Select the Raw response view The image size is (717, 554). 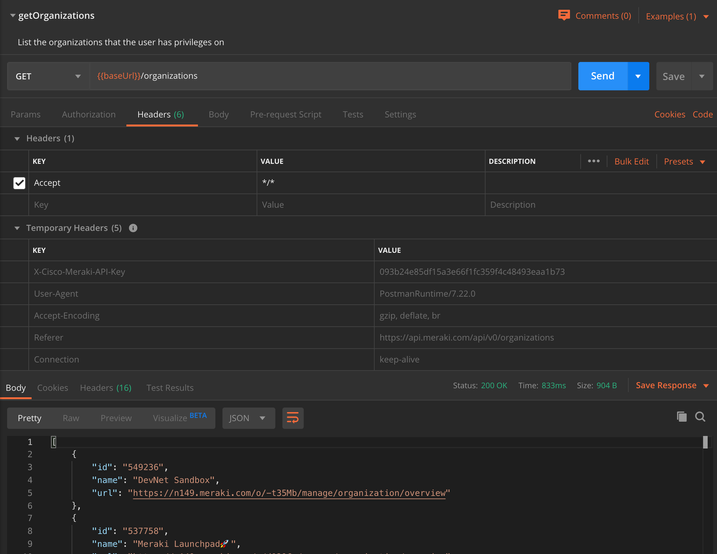coord(71,418)
